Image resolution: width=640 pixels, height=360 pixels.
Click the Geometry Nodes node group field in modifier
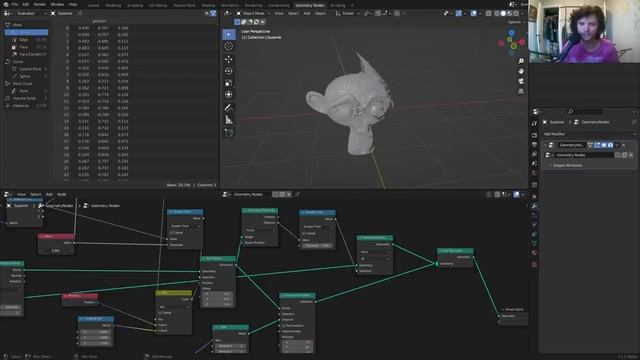584,155
